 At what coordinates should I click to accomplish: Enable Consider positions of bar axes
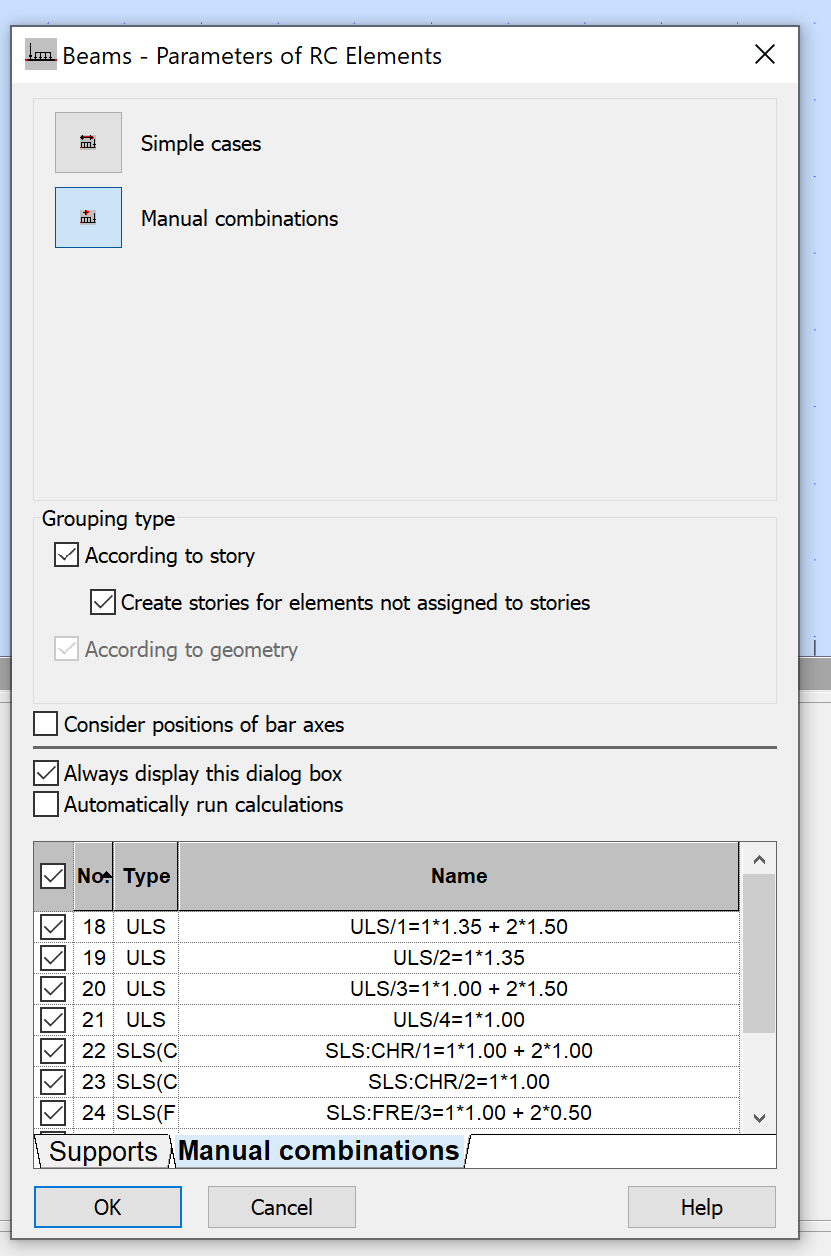pyautogui.click(x=46, y=724)
